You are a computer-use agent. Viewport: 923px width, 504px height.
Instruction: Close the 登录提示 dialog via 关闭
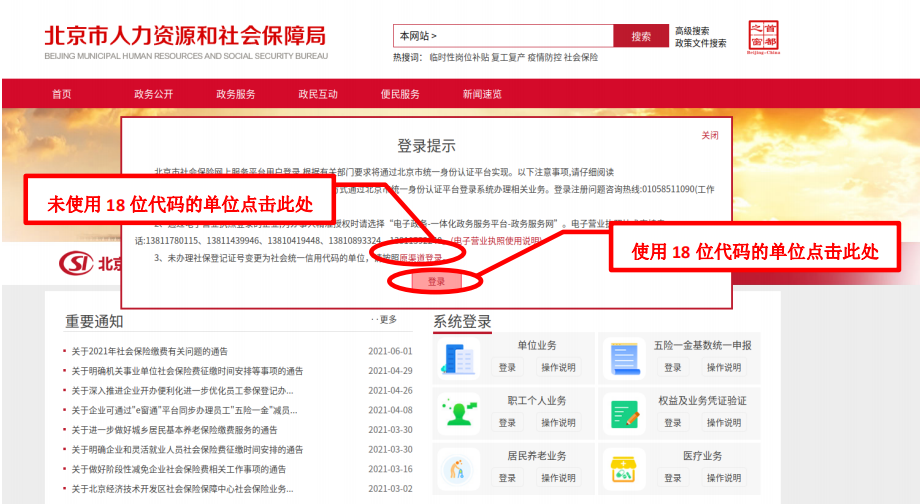(709, 135)
